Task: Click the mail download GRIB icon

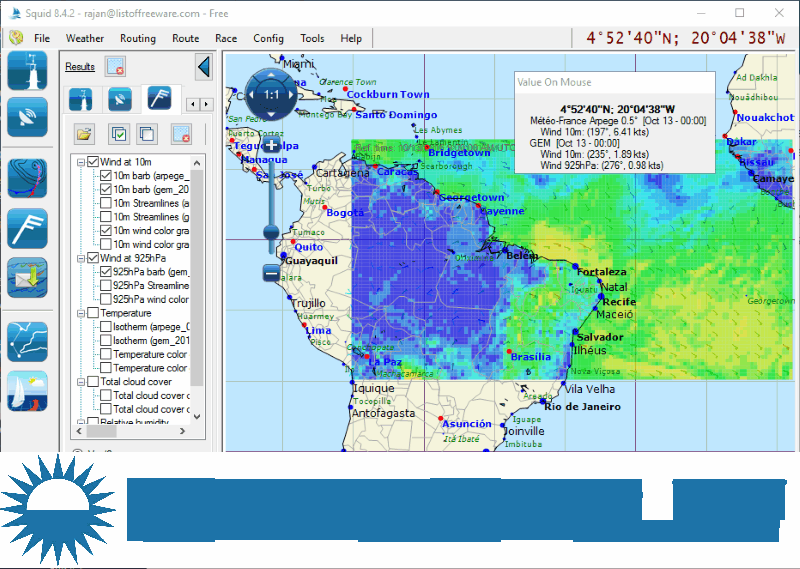Action: [x=27, y=277]
